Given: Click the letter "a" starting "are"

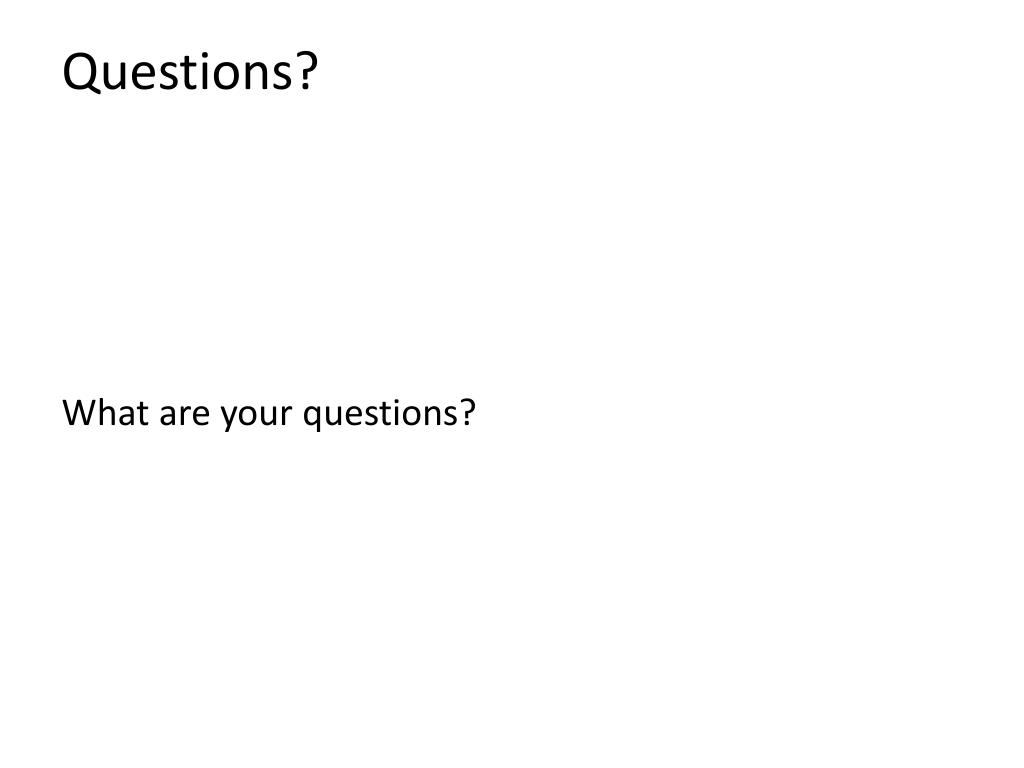Looking at the screenshot, I should (167, 417).
